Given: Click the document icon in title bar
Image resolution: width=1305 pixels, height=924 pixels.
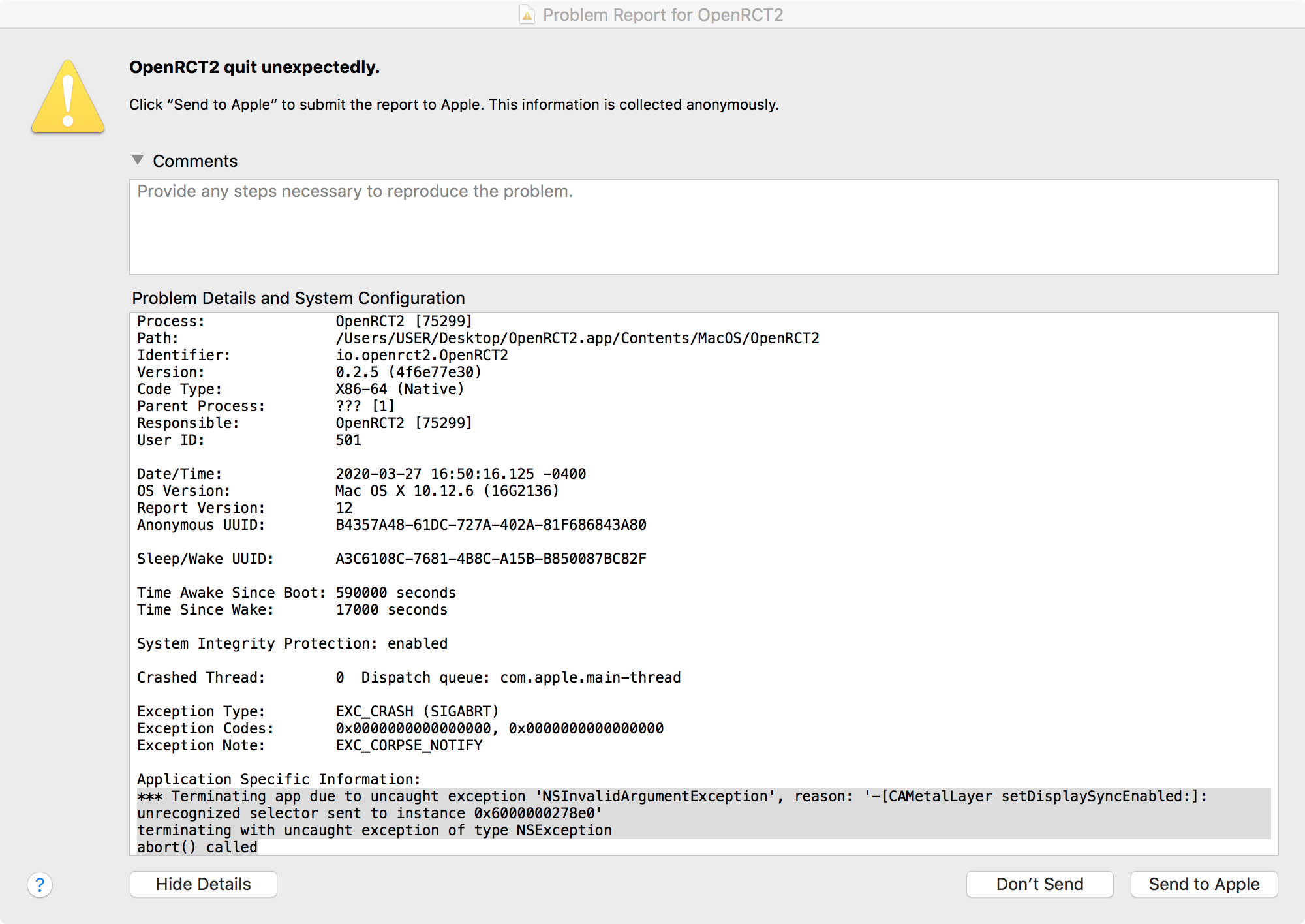Looking at the screenshot, I should point(527,14).
